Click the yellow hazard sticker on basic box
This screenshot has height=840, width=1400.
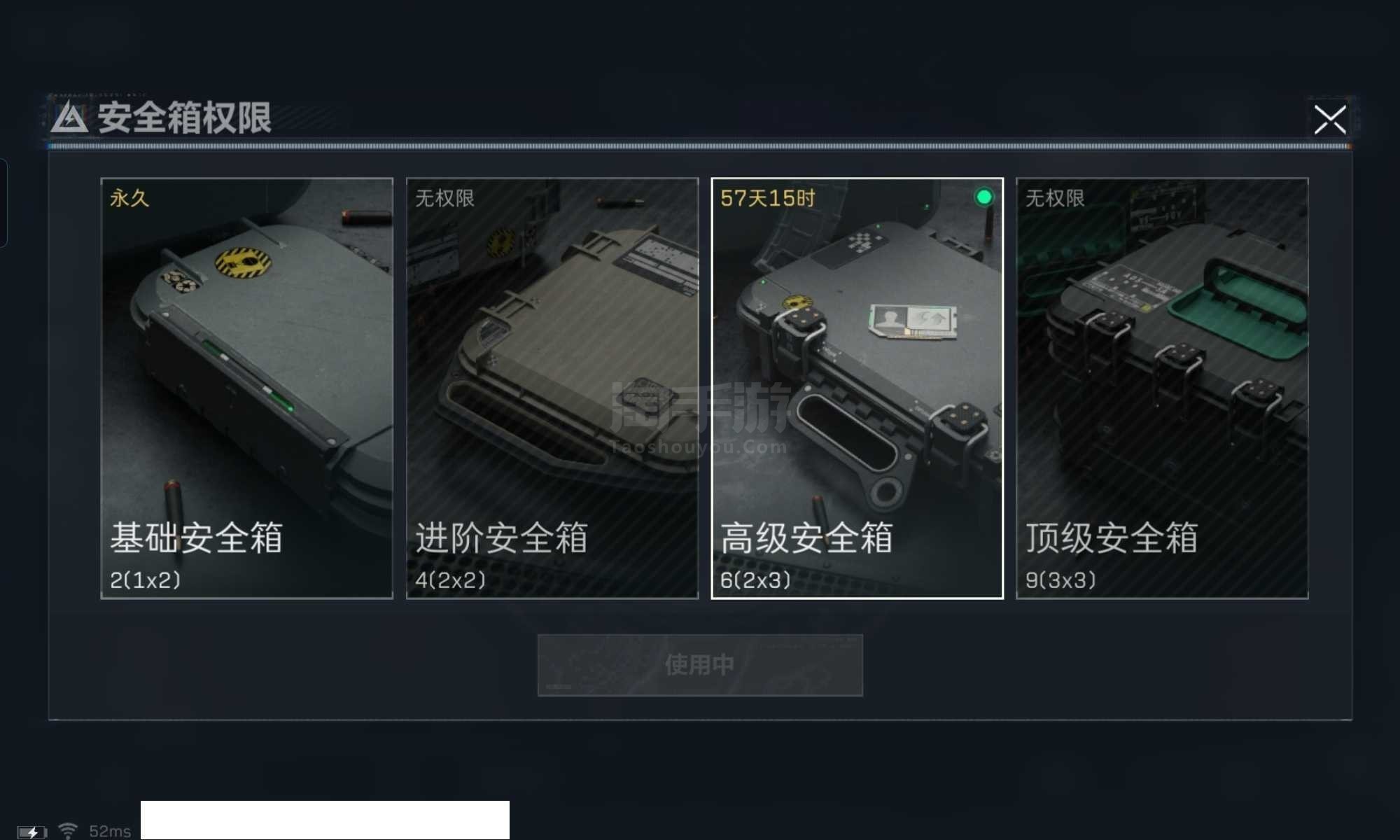tap(243, 262)
